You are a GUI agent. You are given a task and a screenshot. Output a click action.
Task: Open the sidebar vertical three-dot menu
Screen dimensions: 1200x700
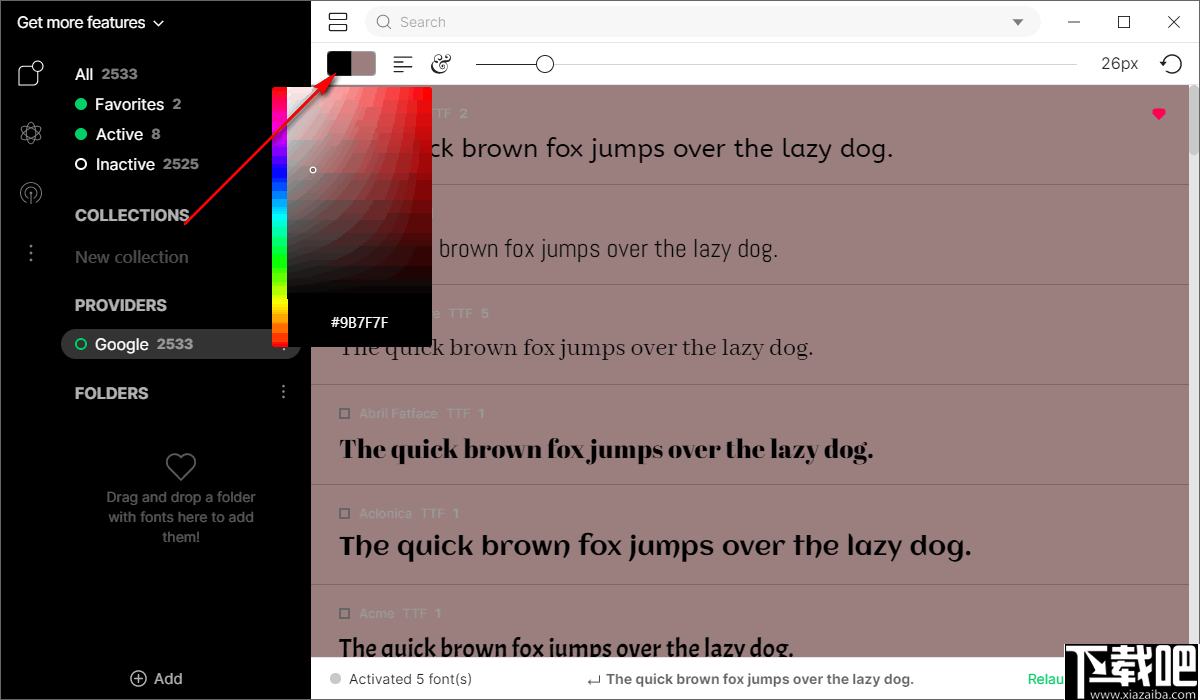coord(31,253)
